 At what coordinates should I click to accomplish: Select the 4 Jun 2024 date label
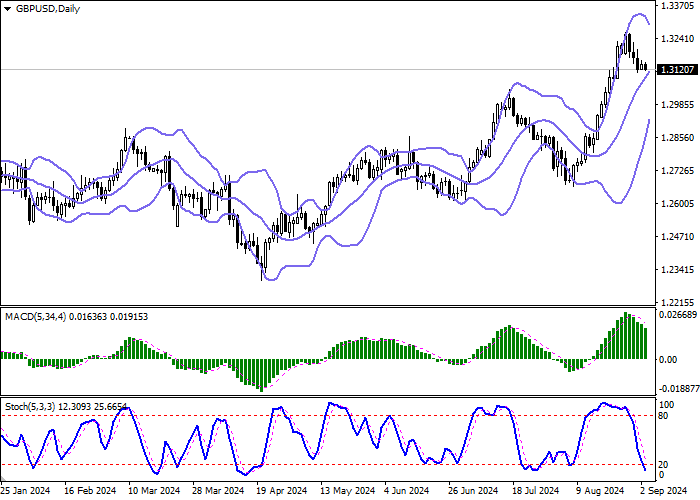(x=407, y=491)
